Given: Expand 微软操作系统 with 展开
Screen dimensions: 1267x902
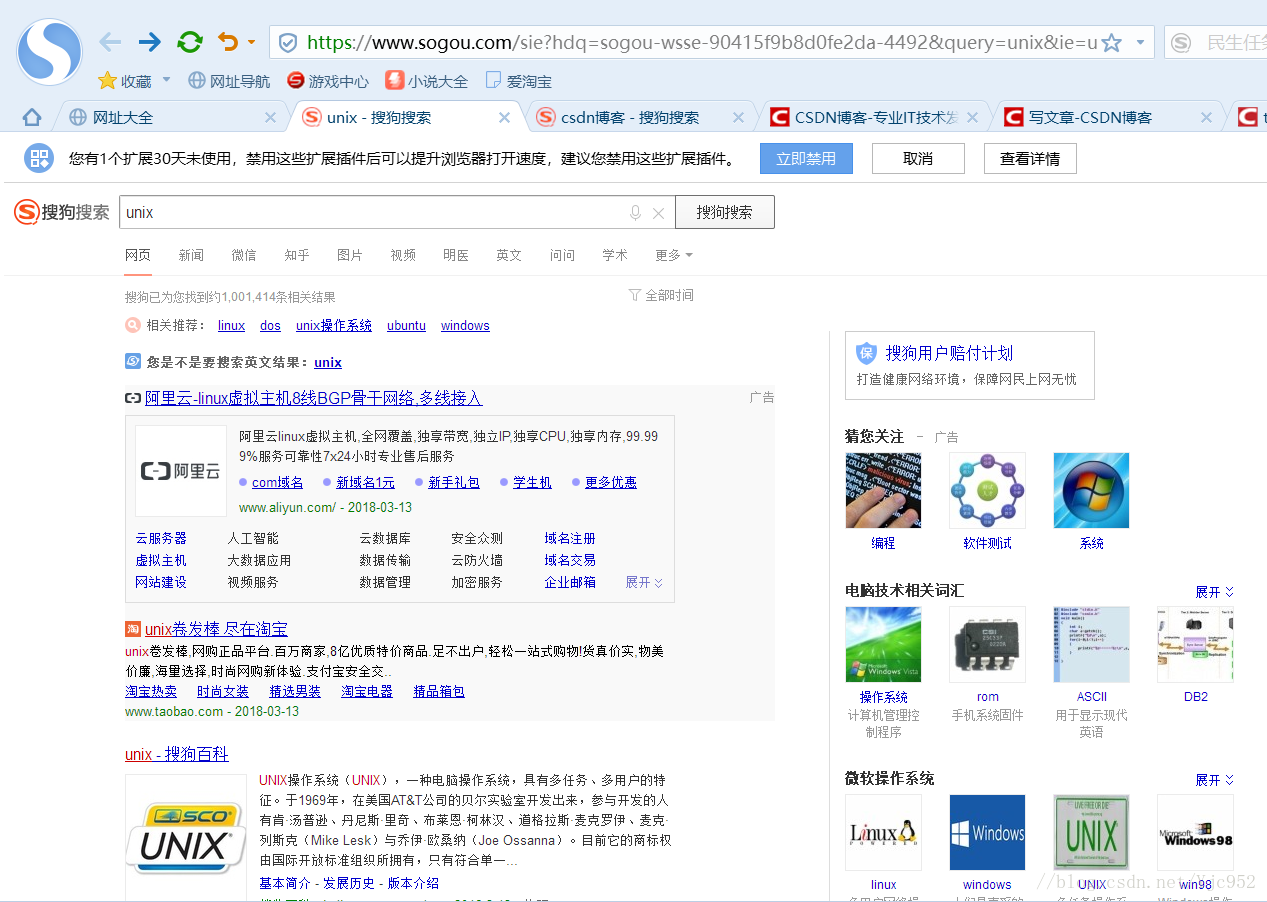Looking at the screenshot, I should pos(1215,779).
